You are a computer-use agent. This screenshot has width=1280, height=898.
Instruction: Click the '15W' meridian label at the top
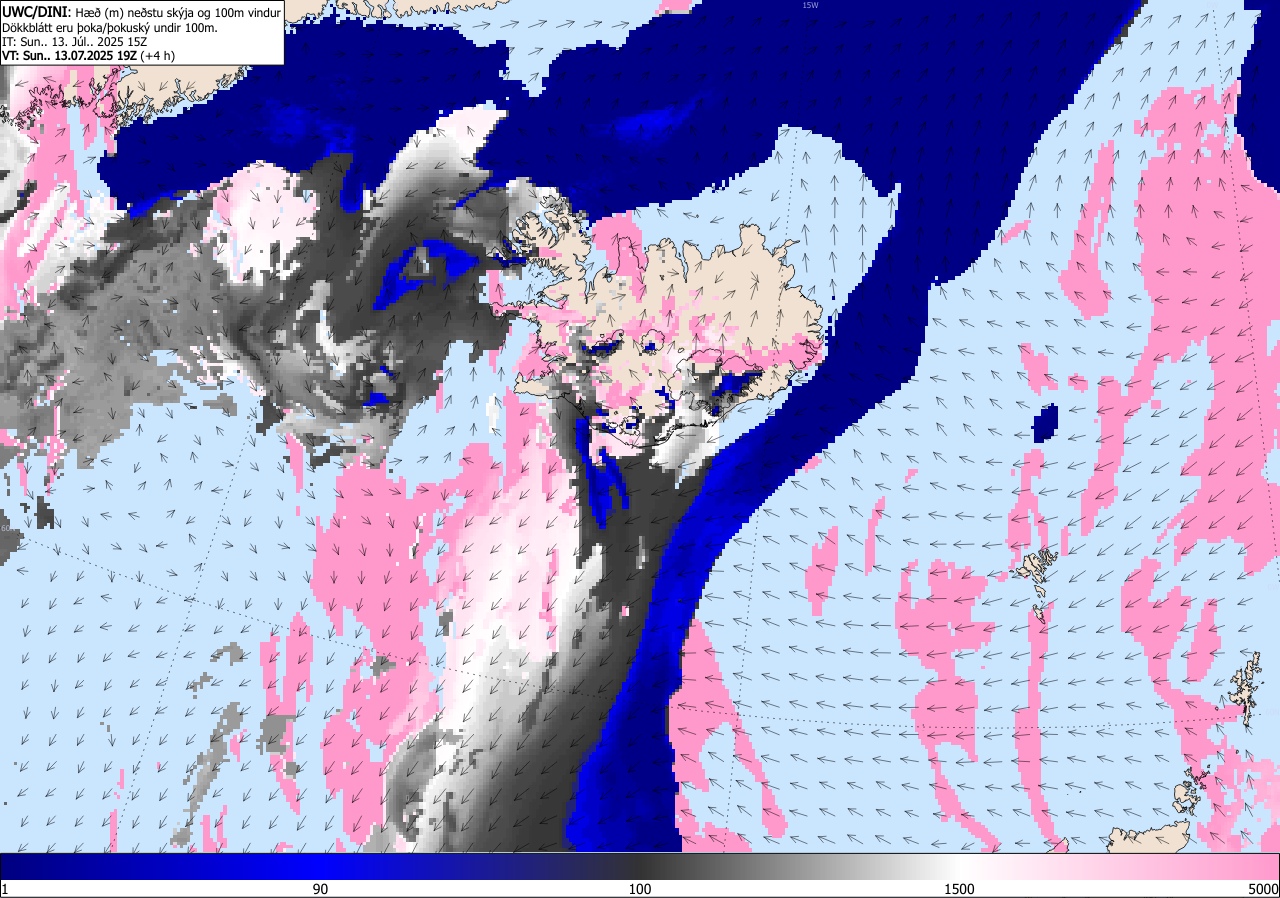(x=810, y=5)
